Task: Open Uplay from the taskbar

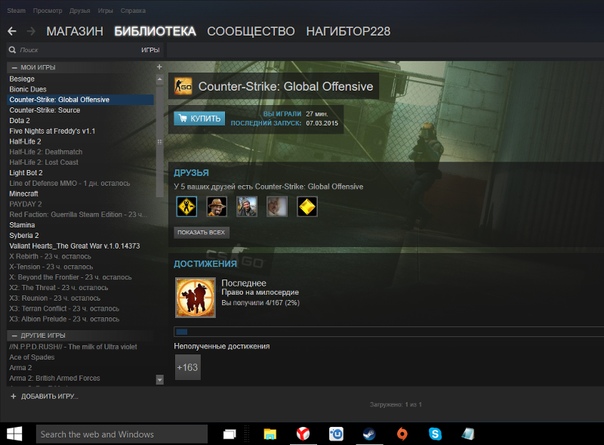Action: (336, 434)
